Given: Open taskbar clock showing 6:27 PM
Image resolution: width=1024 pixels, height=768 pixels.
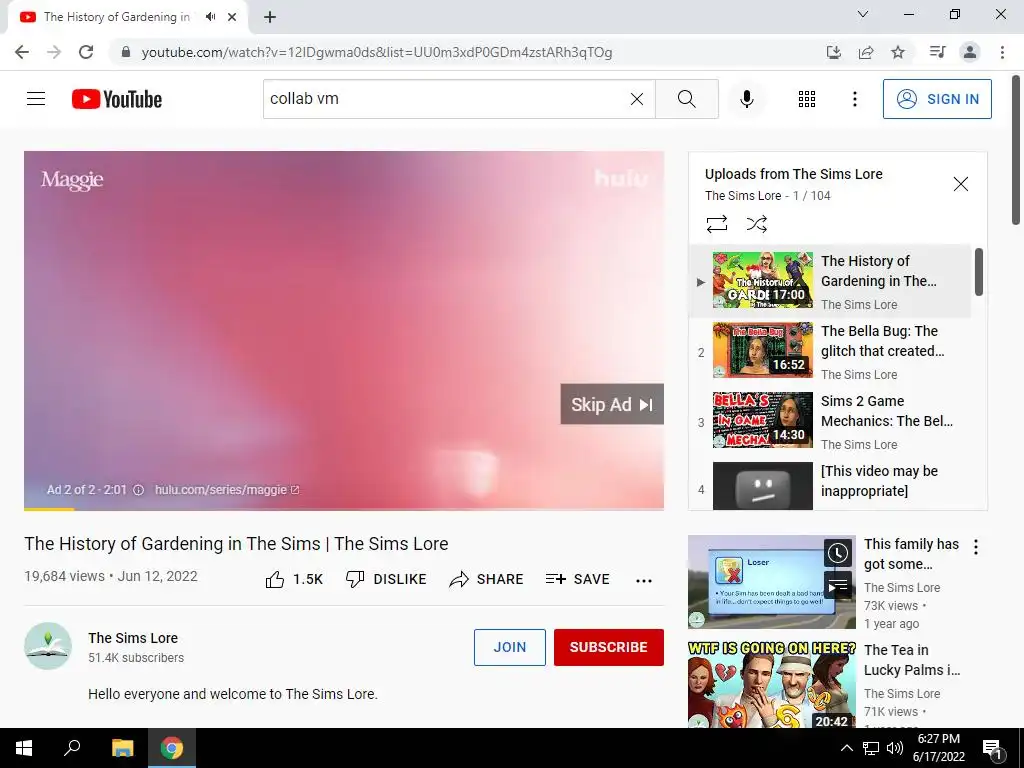Looking at the screenshot, I should click(938, 748).
